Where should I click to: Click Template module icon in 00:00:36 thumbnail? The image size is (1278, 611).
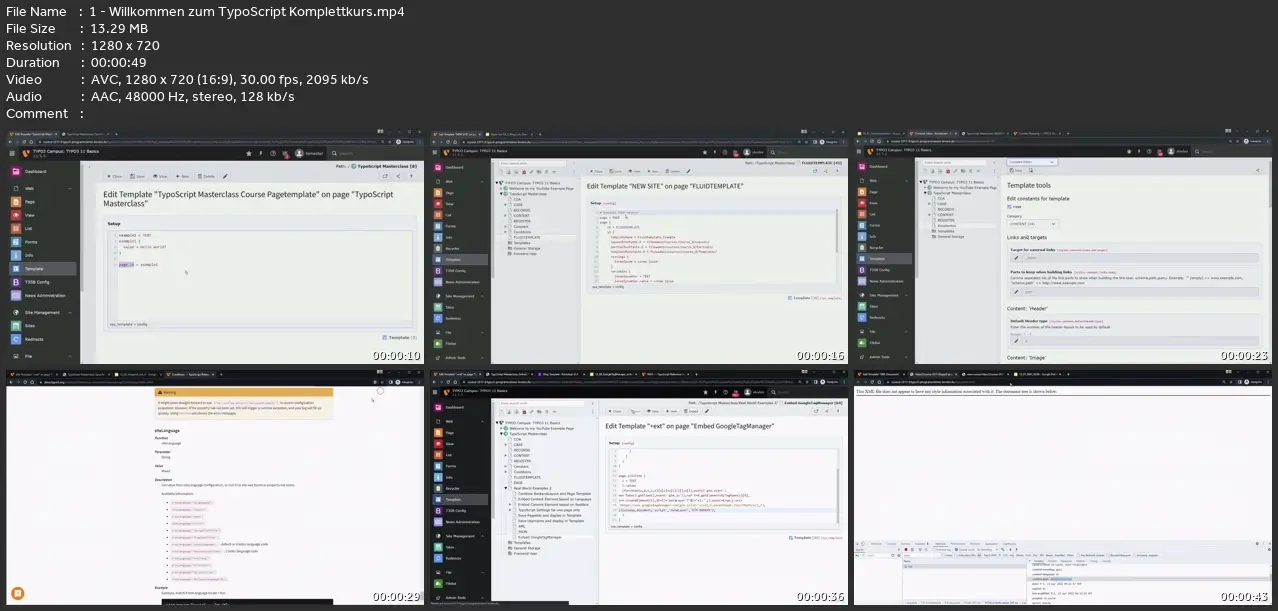[438, 499]
